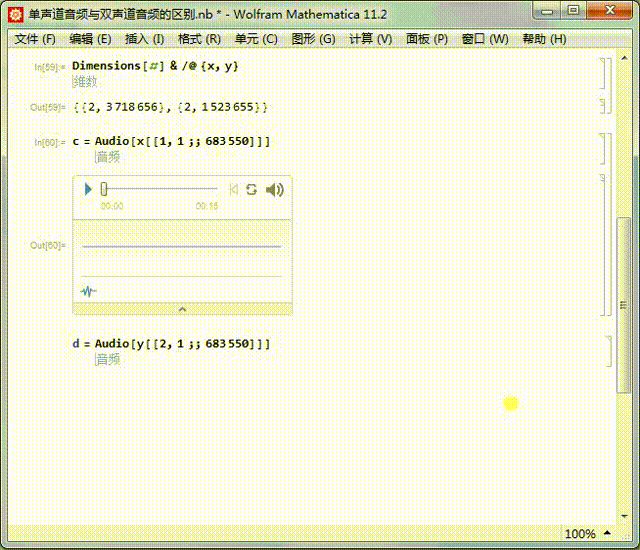Viewport: 640px width, 550px height.
Task: Open the 计算 (V) menu
Action: pos(371,39)
